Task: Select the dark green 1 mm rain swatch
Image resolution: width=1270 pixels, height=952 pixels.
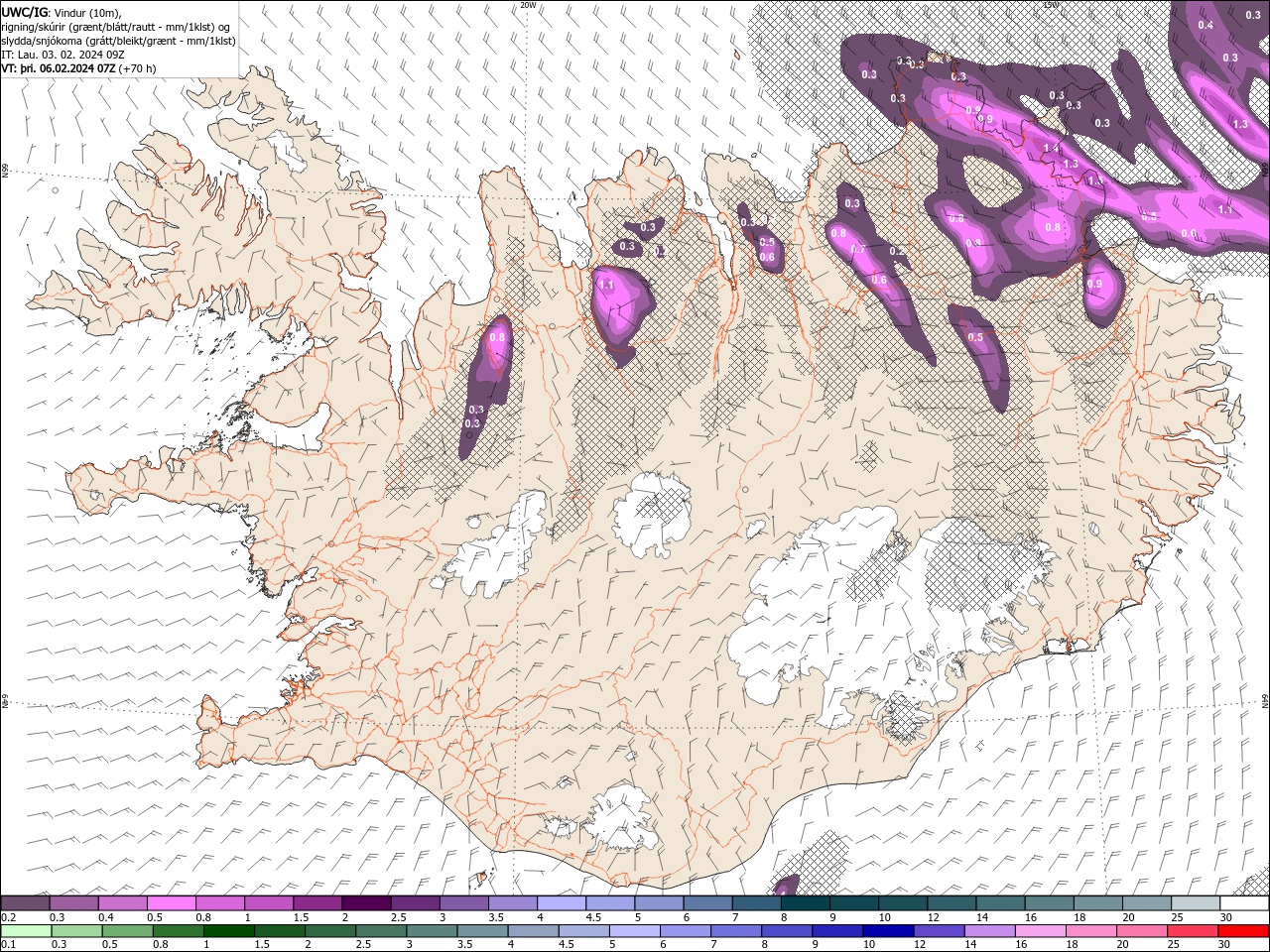Action: (x=228, y=930)
